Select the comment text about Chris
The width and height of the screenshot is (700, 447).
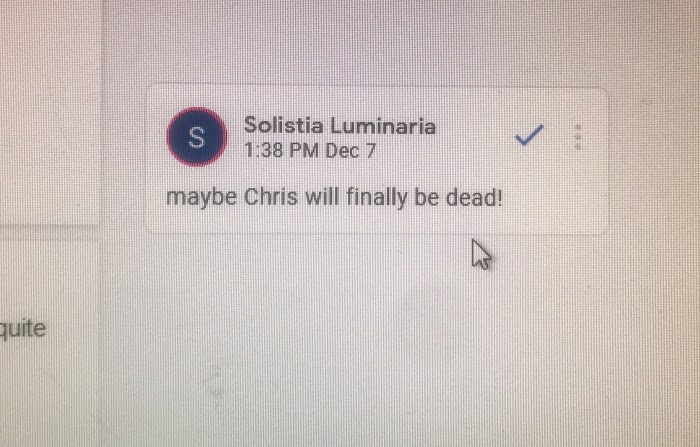coord(334,197)
